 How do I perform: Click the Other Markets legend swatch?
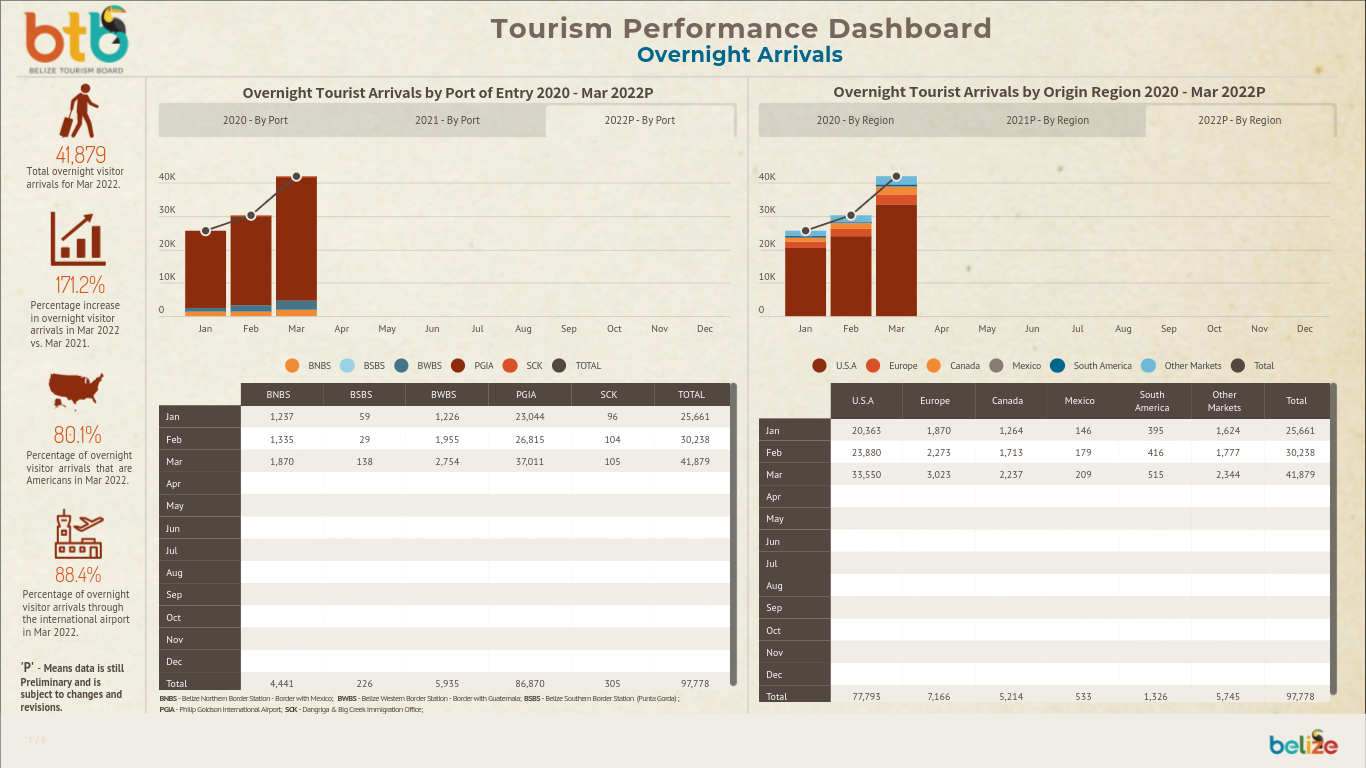[x=1148, y=366]
